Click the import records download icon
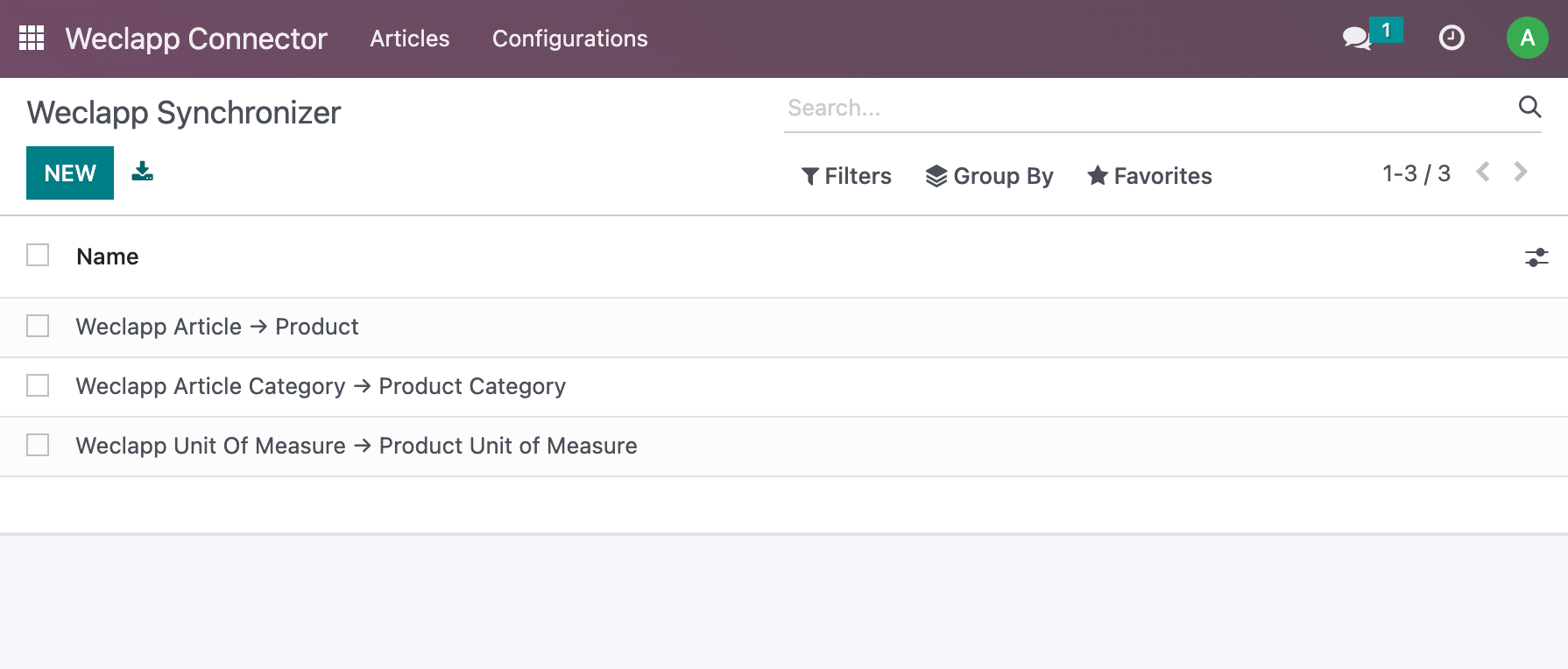This screenshot has height=669, width=1568. tap(143, 172)
